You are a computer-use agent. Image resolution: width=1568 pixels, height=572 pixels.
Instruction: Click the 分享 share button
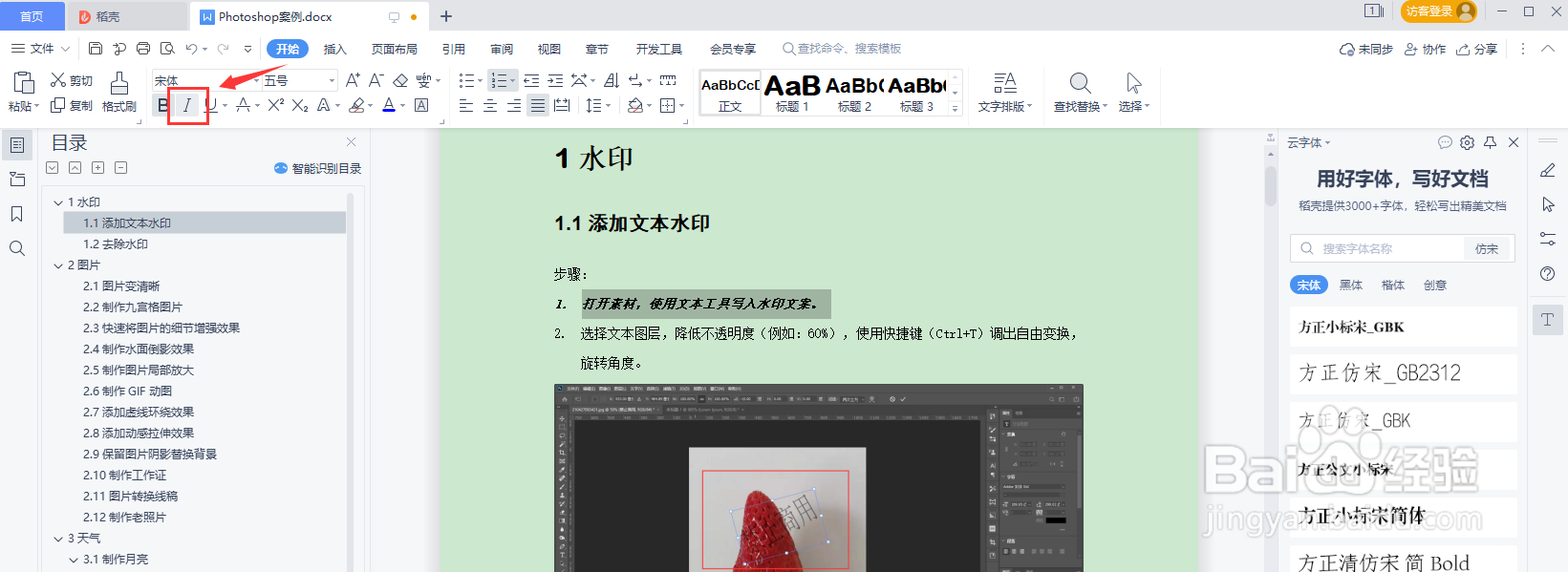[1476, 49]
